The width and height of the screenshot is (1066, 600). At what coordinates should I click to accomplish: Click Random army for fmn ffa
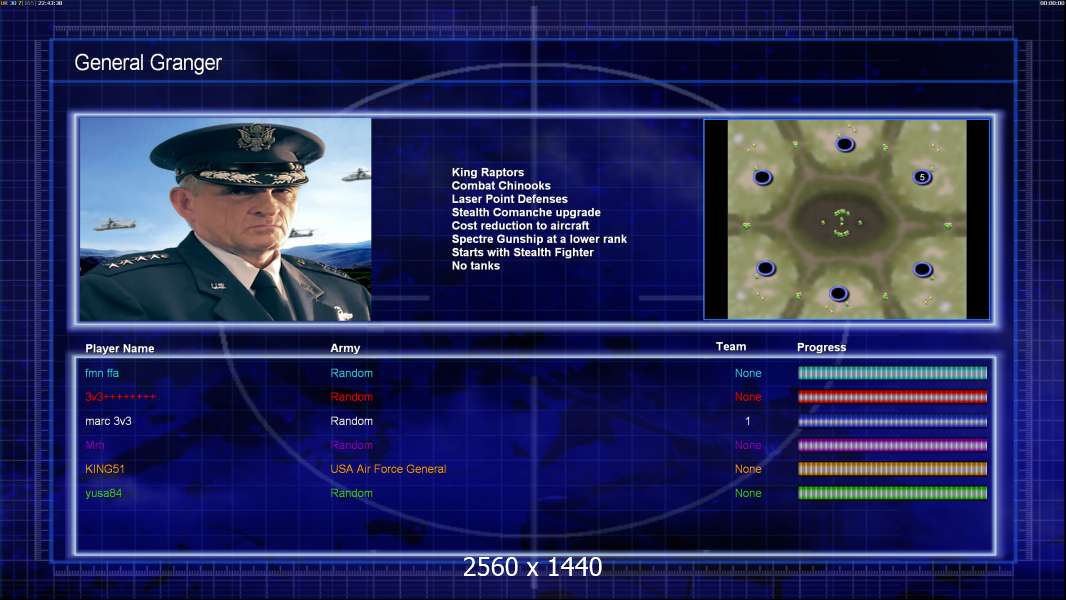[351, 373]
